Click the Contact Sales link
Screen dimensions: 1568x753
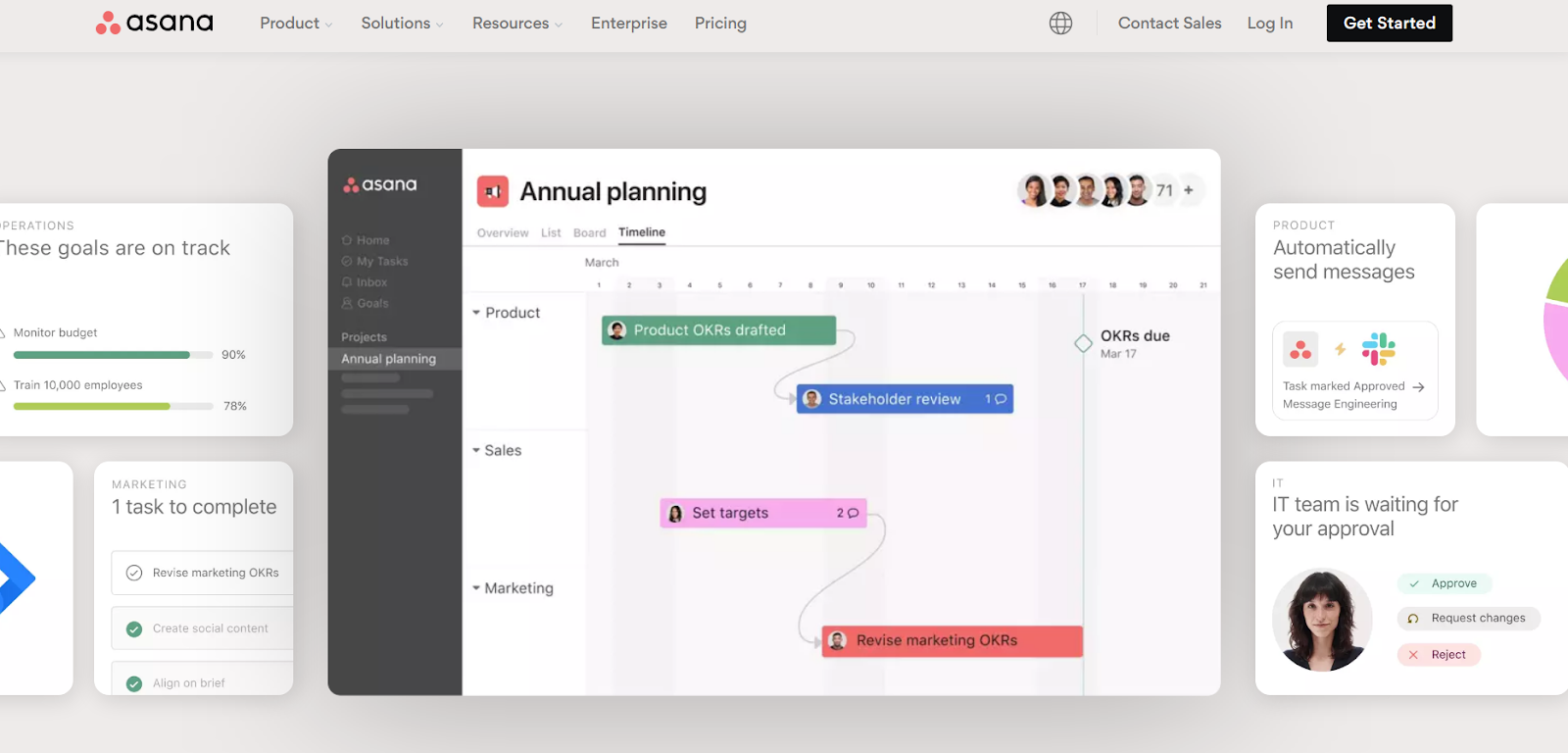[1170, 23]
